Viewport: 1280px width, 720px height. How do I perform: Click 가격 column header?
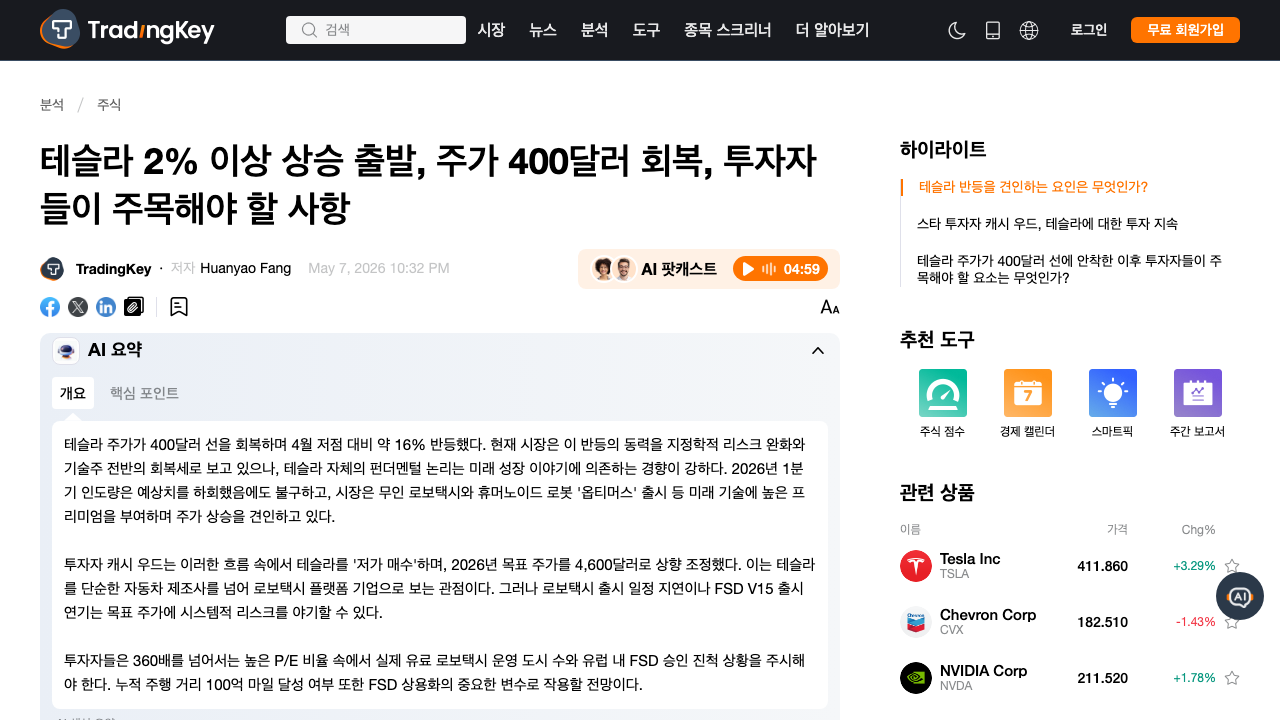pos(1117,529)
